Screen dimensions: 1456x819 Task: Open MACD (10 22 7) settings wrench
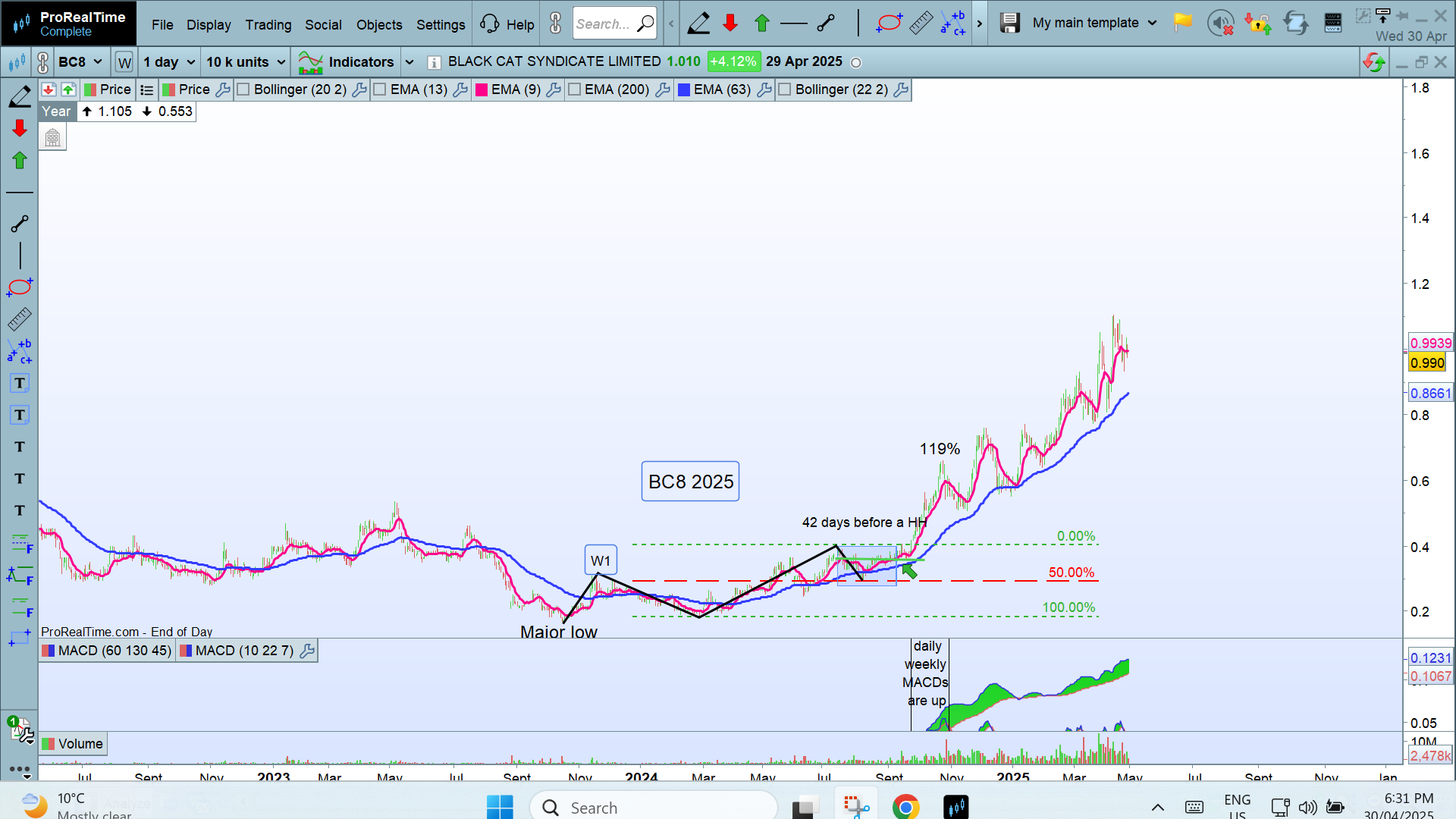307,651
